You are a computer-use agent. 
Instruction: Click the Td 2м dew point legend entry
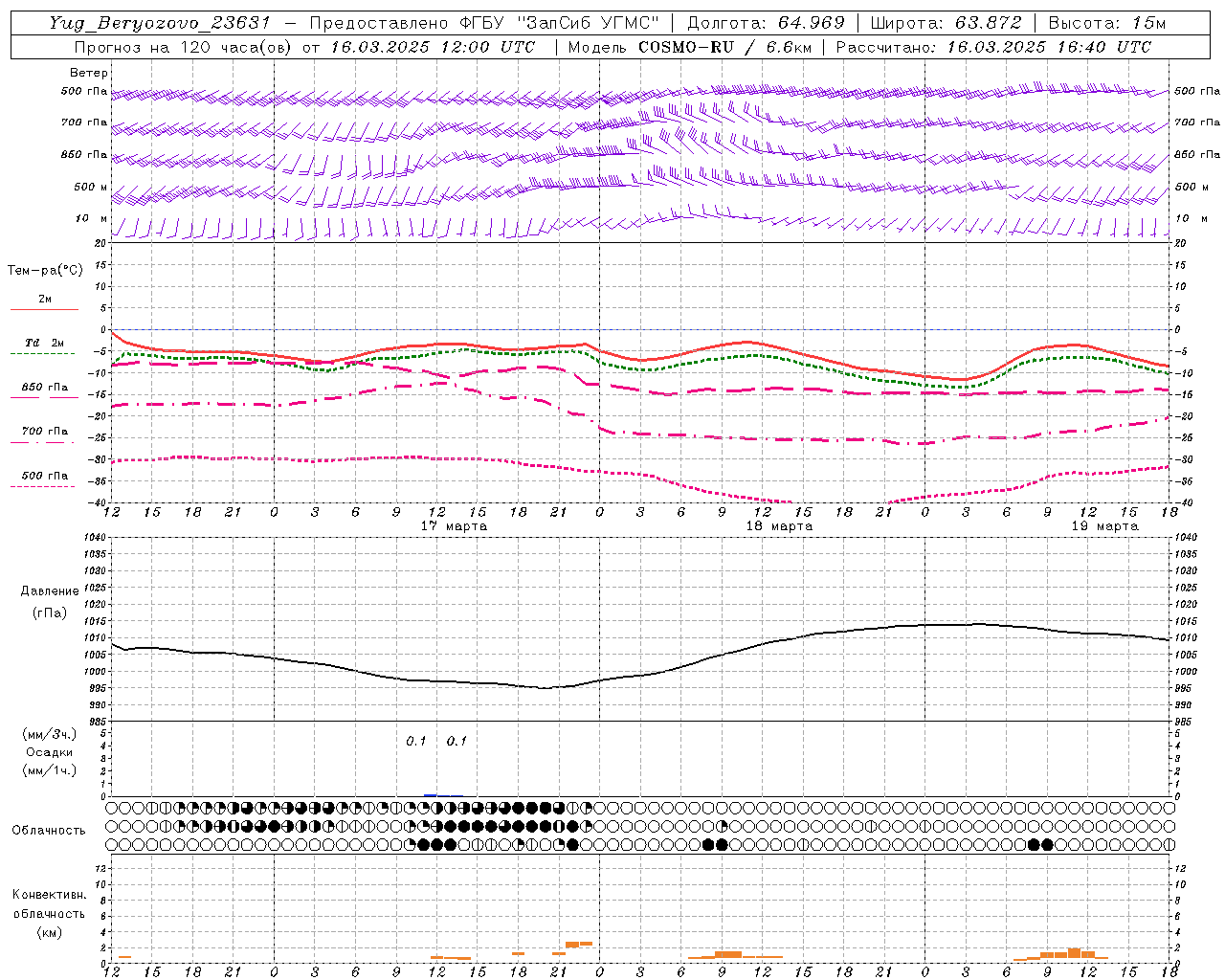(x=45, y=343)
